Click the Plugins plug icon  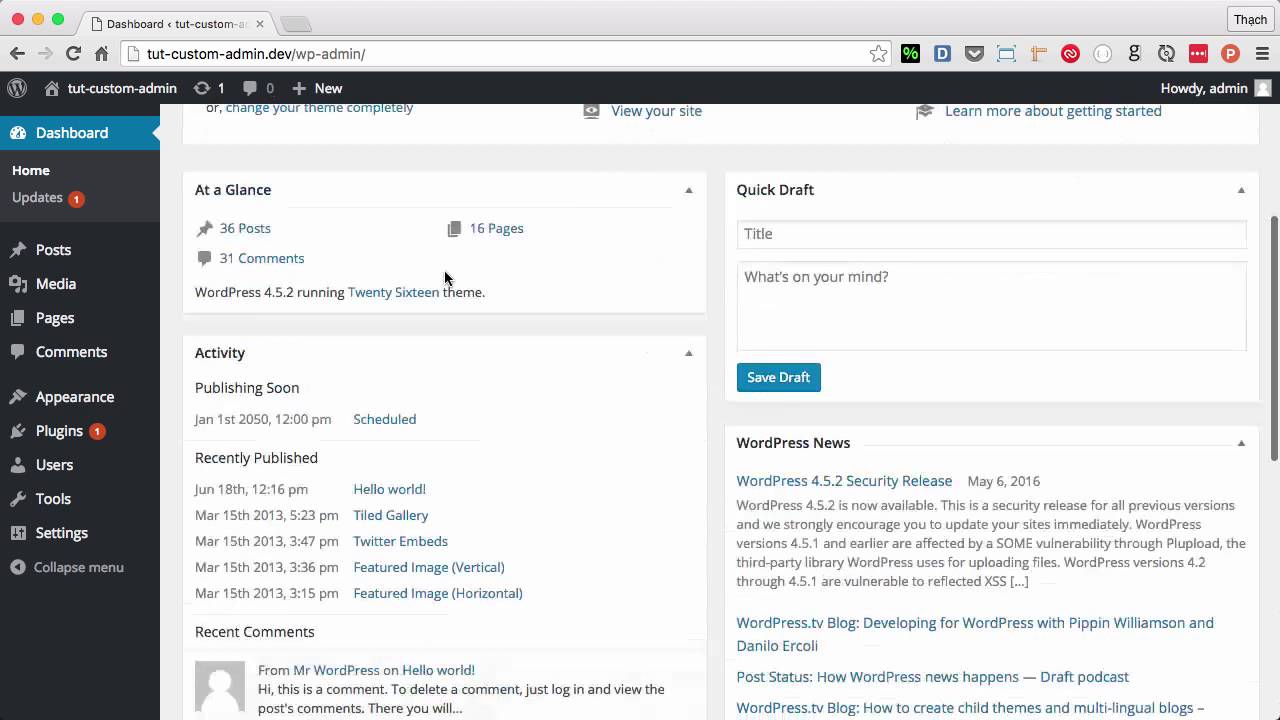(18, 431)
